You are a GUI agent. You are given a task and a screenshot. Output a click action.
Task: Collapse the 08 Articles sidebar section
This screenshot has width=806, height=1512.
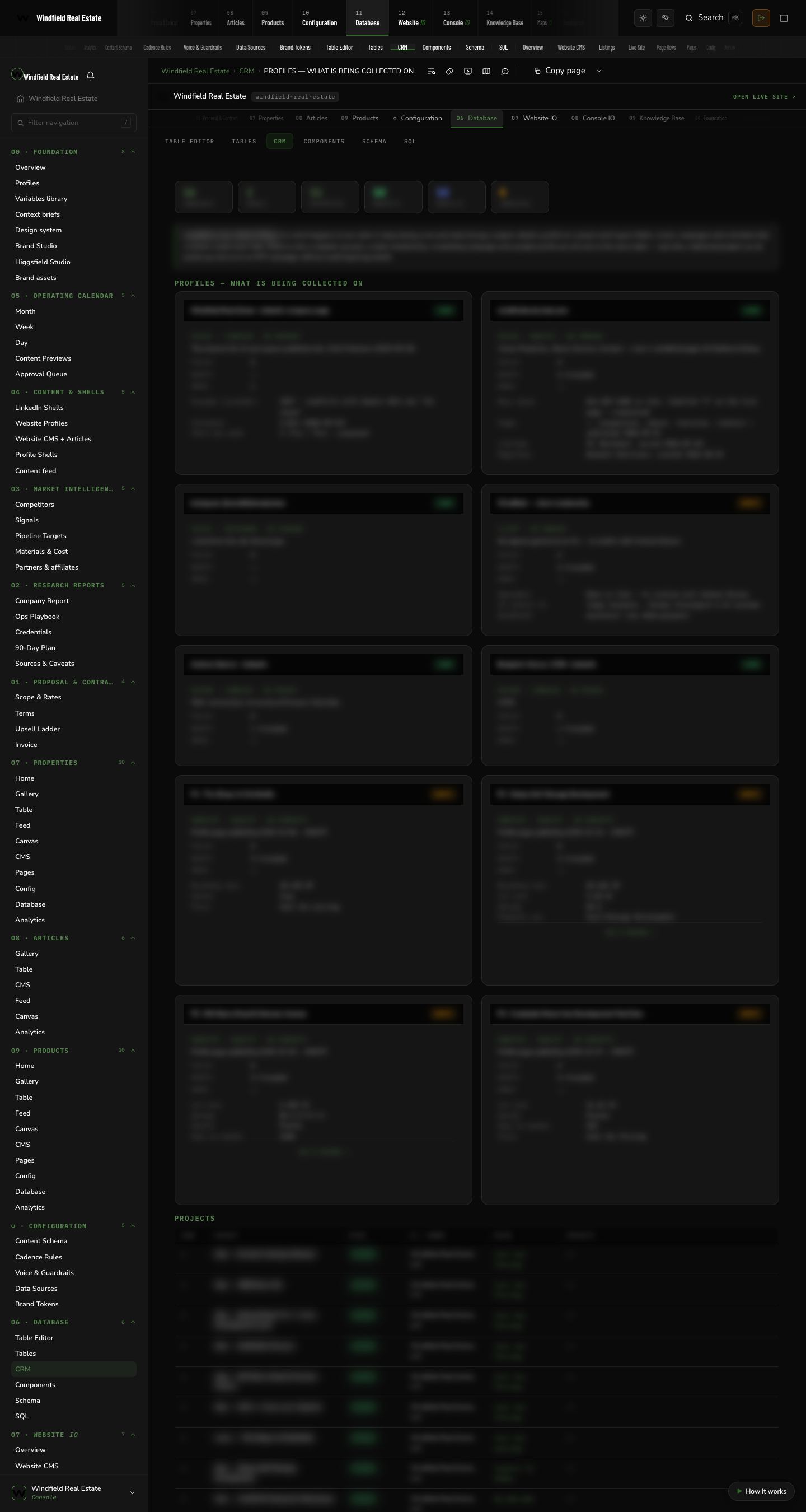pyautogui.click(x=133, y=938)
